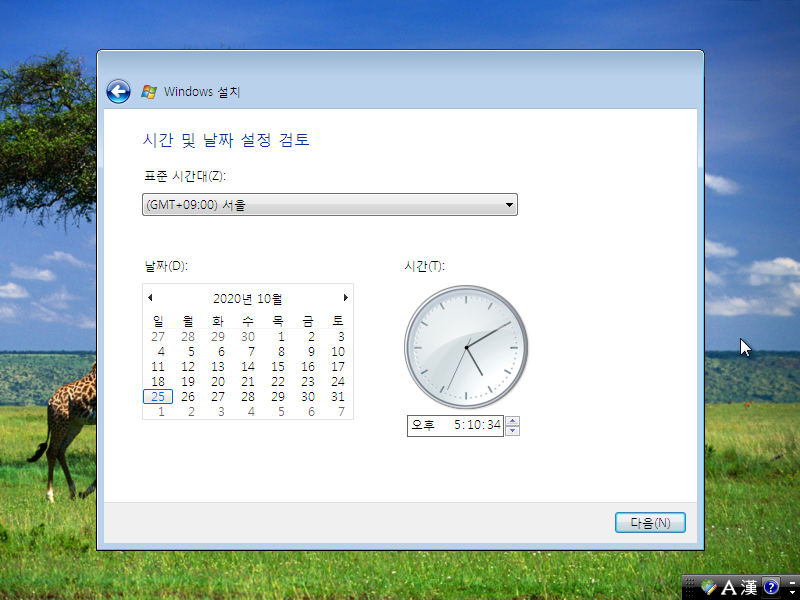Click the 漢 Hanja conversion icon
Screen dimensions: 800x600
point(748,587)
